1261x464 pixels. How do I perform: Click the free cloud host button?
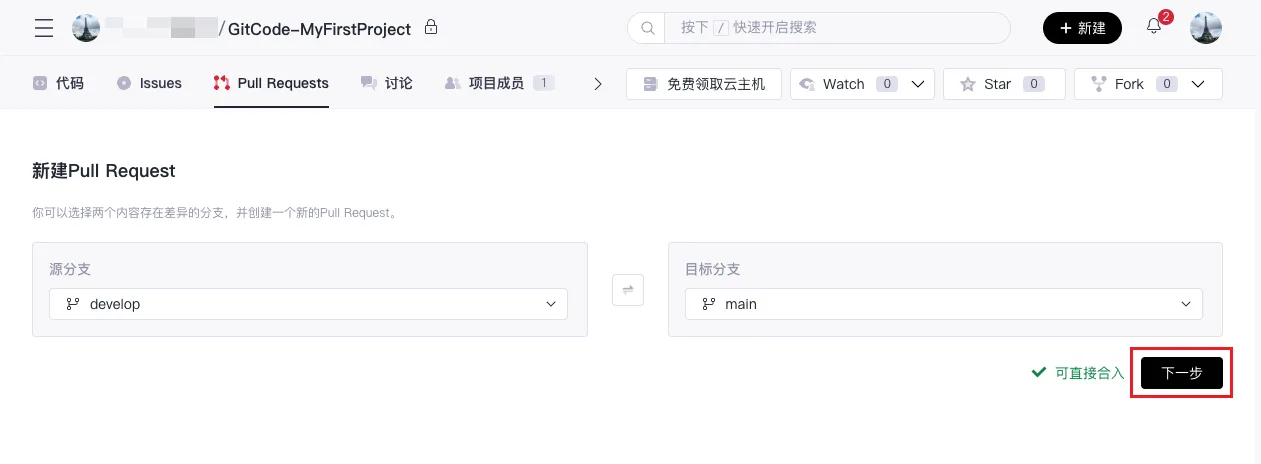704,84
